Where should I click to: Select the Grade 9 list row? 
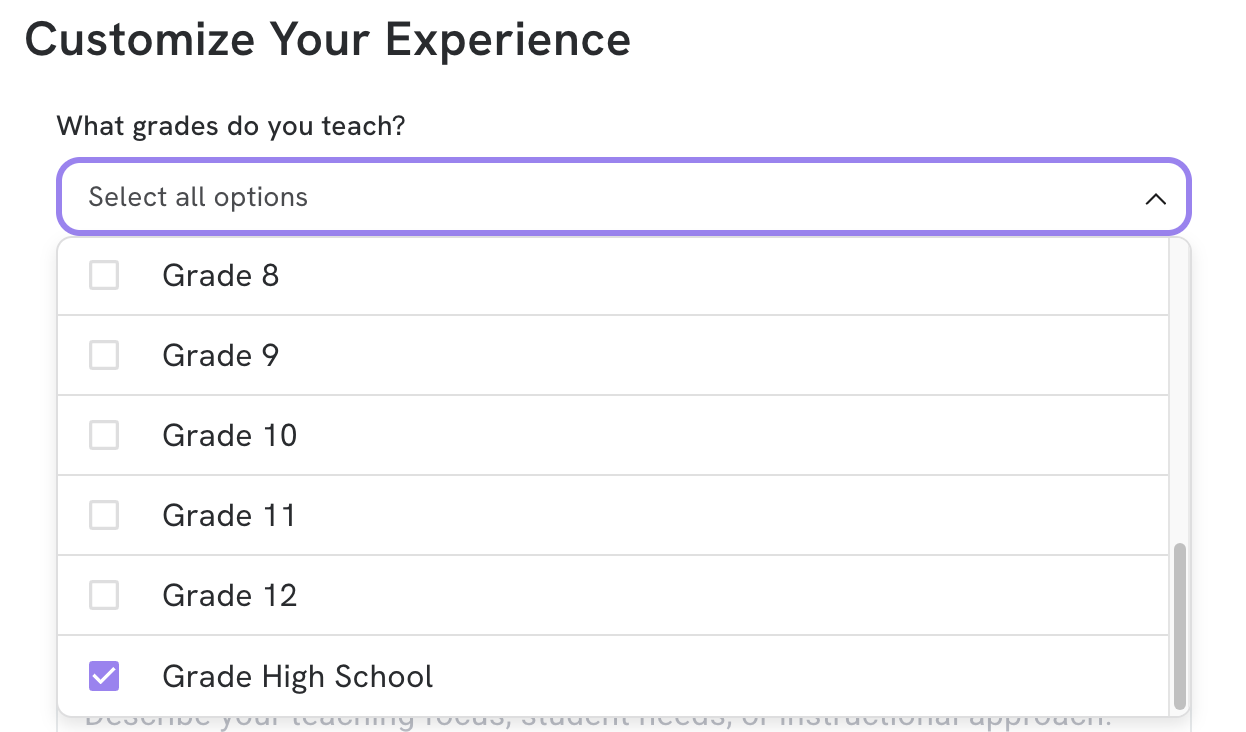tap(500, 355)
